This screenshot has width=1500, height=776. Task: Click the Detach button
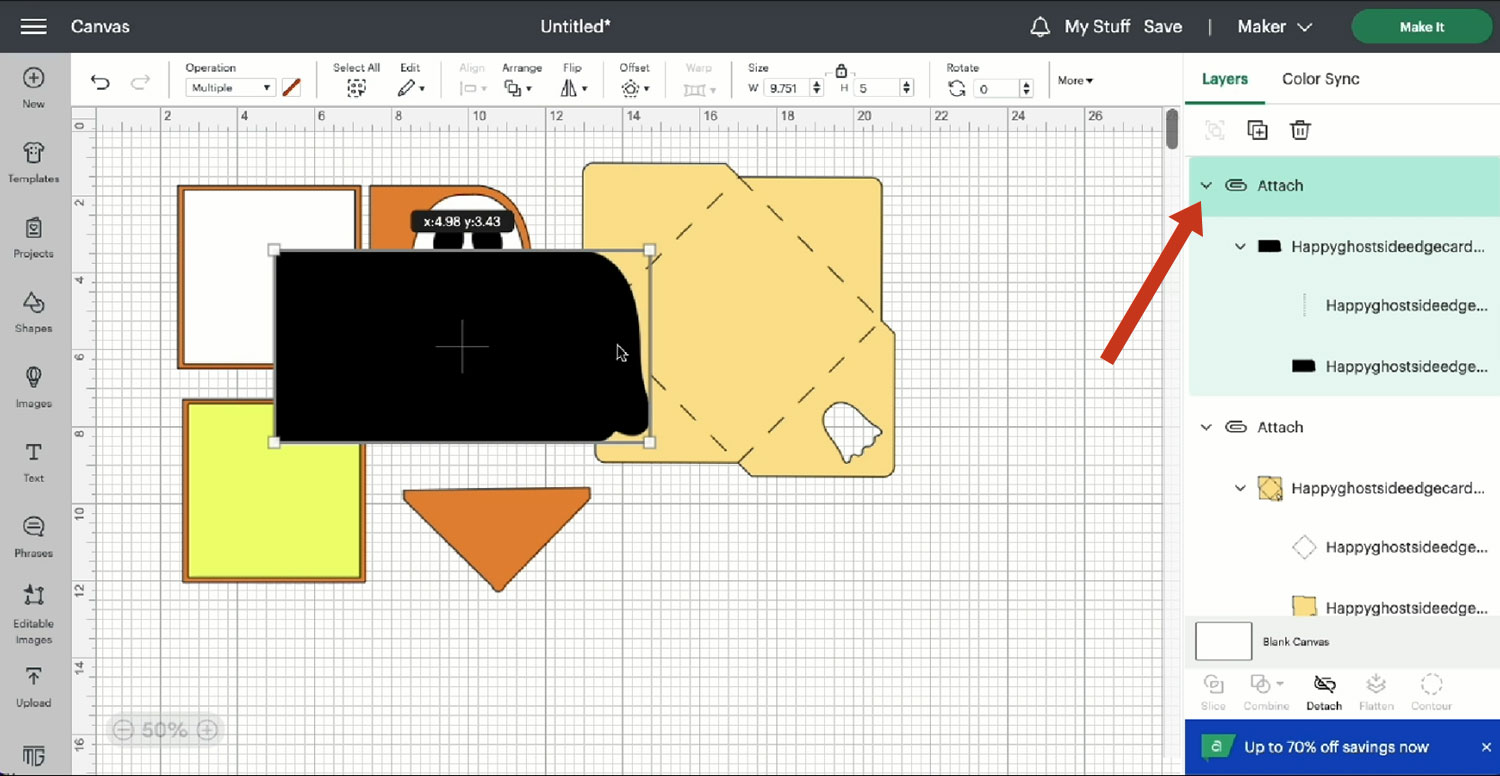click(x=1324, y=691)
